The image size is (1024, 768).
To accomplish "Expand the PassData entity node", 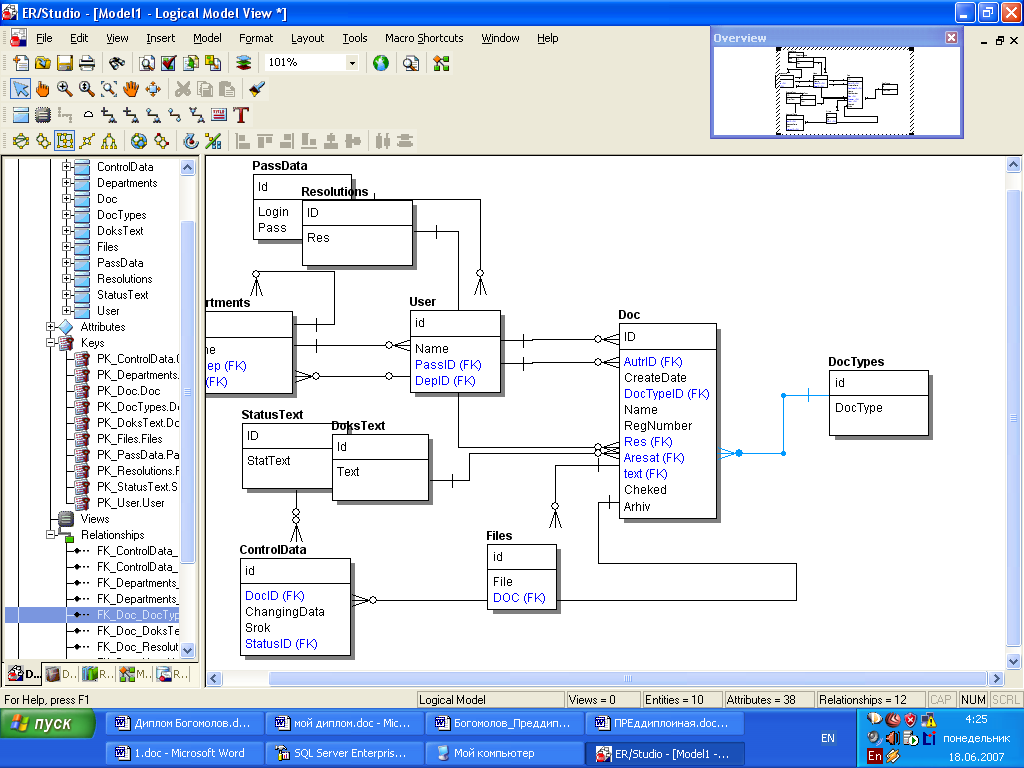I will 66,263.
